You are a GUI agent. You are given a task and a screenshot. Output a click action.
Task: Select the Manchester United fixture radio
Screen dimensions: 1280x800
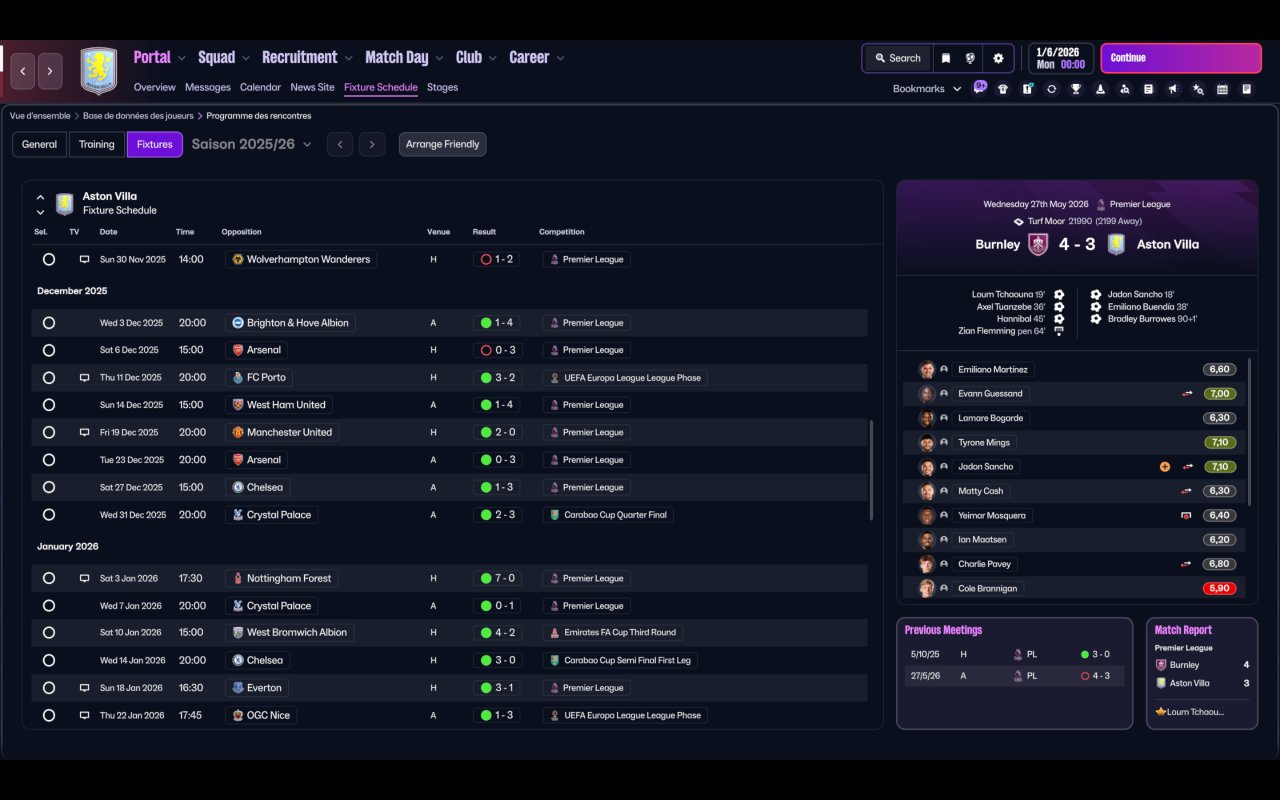pyautogui.click(x=48, y=433)
